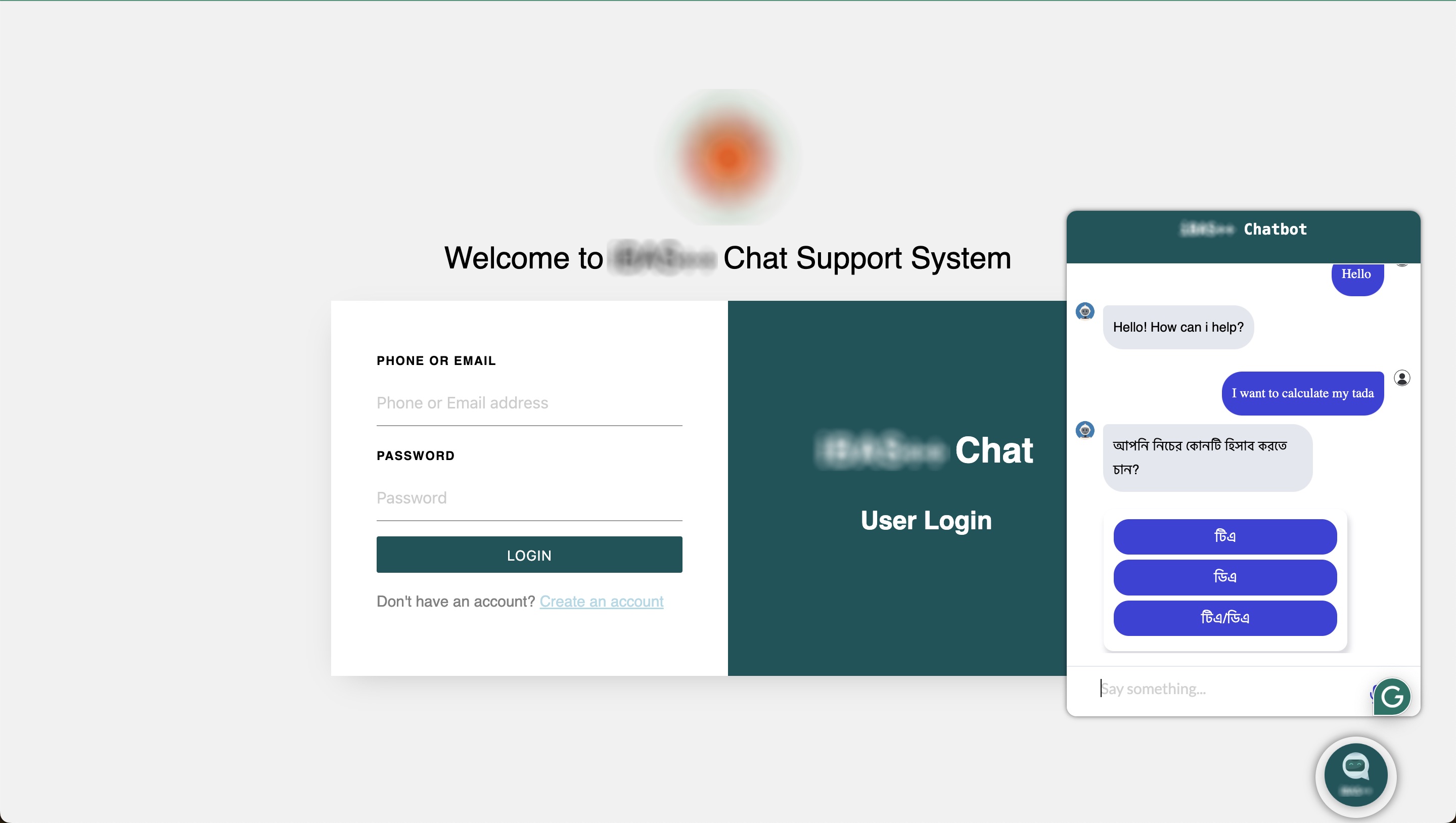The image size is (1456, 823).
Task: Select the ডিএ quick-reply option
Action: [1225, 576]
